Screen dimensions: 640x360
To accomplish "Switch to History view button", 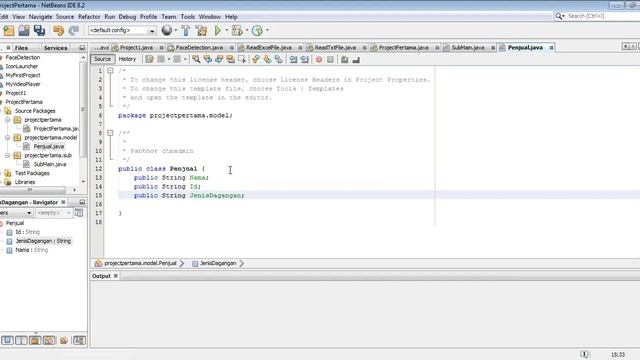I will pos(127,59).
